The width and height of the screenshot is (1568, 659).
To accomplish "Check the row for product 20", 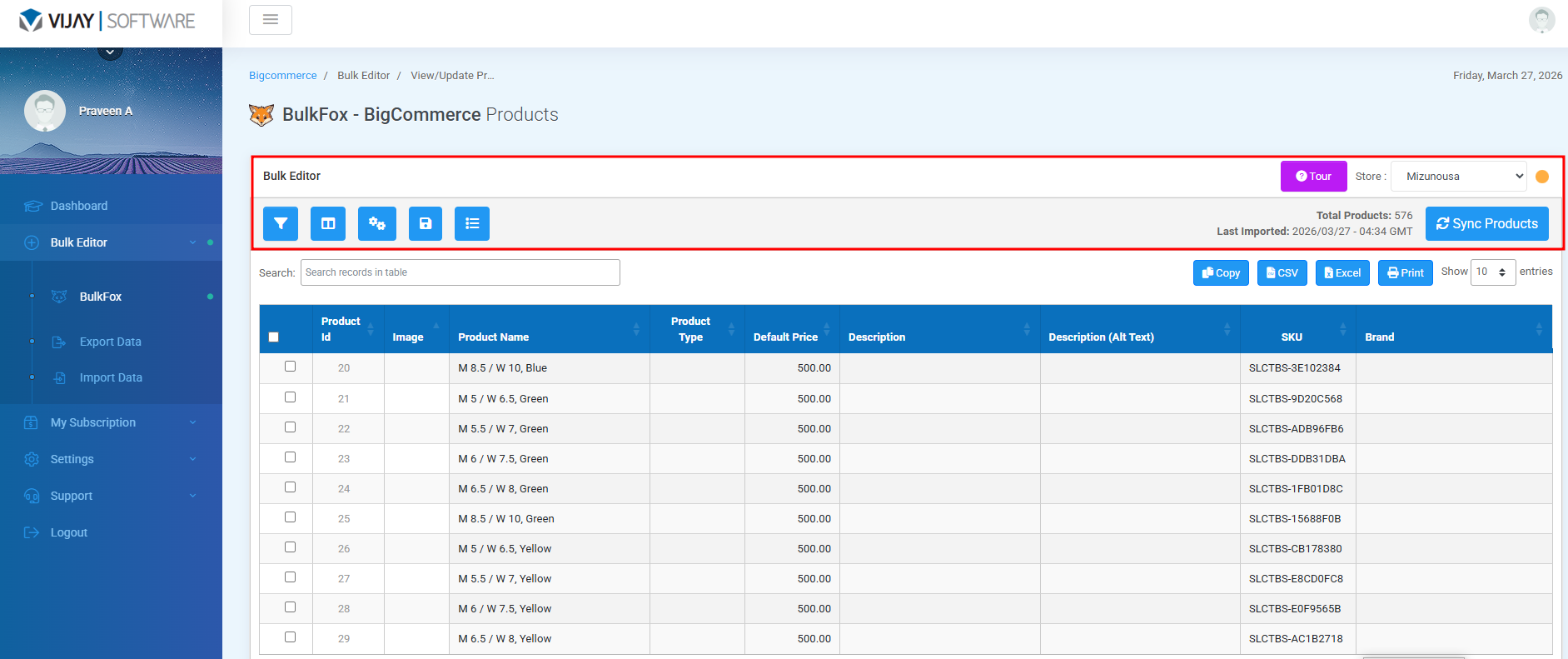I will pyautogui.click(x=290, y=367).
